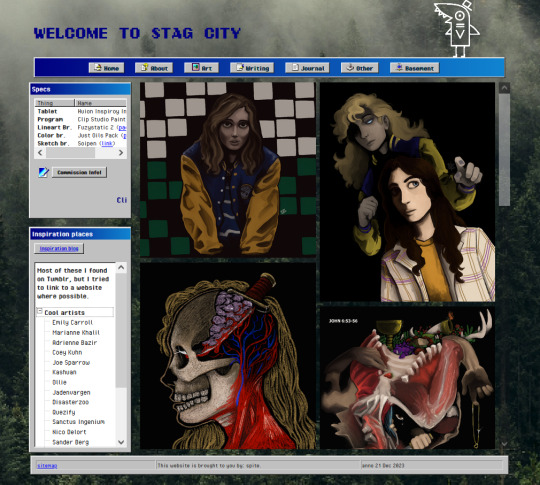Open the varsity jacket checkerboard portrait artwork
This screenshot has width=540, height=485.
point(228,169)
